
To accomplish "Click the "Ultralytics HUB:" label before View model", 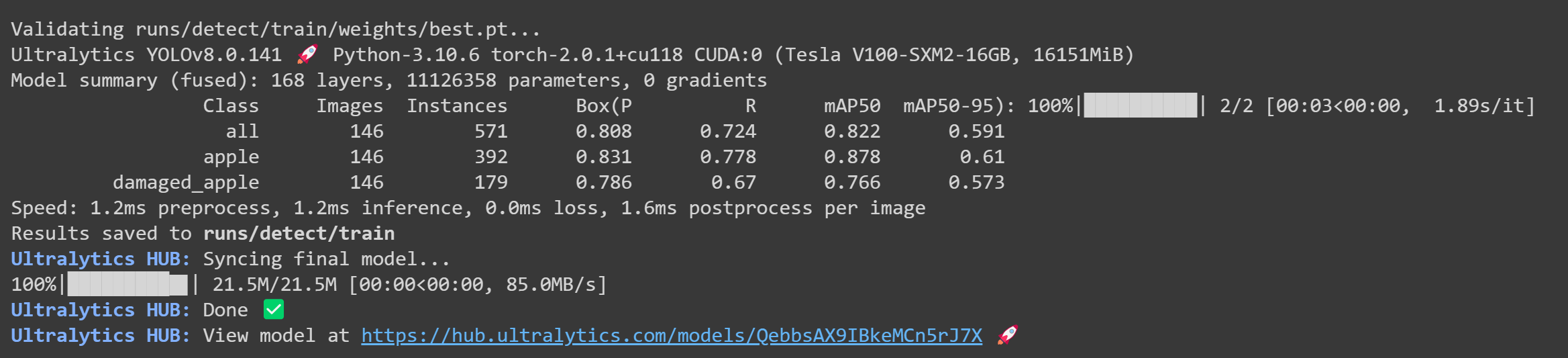I will coord(101,335).
